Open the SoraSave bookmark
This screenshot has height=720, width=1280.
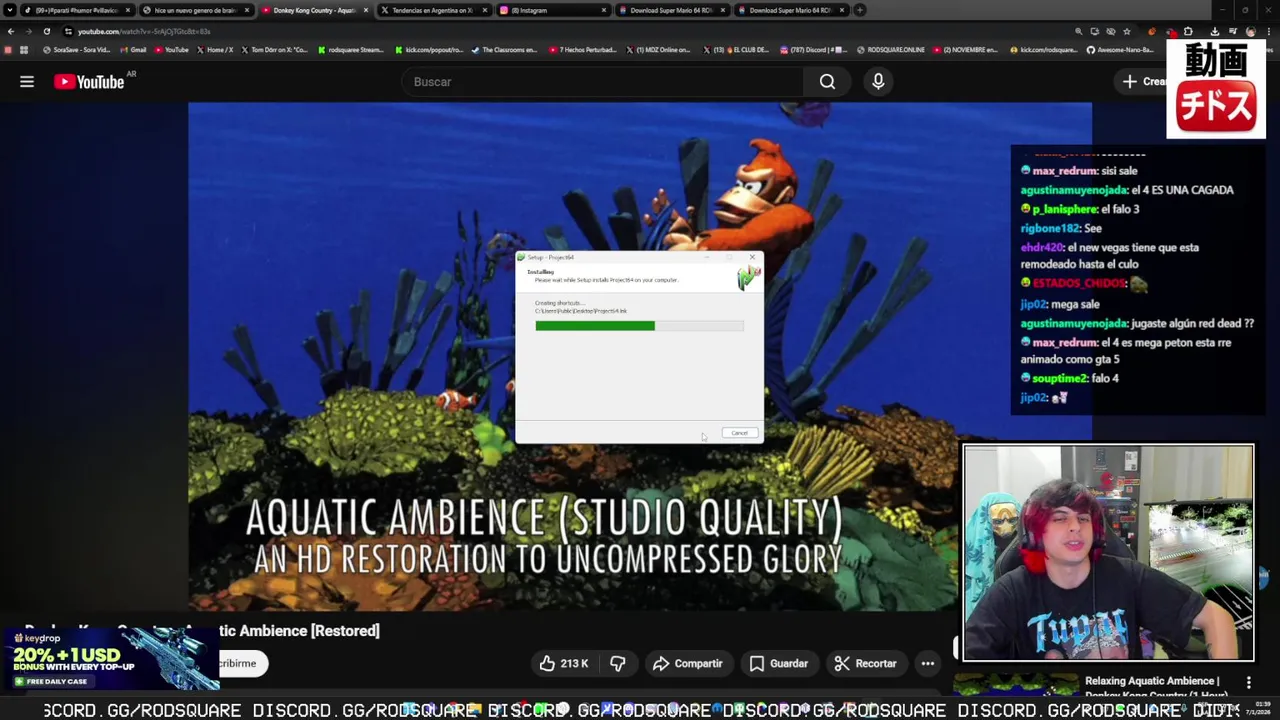point(77,49)
